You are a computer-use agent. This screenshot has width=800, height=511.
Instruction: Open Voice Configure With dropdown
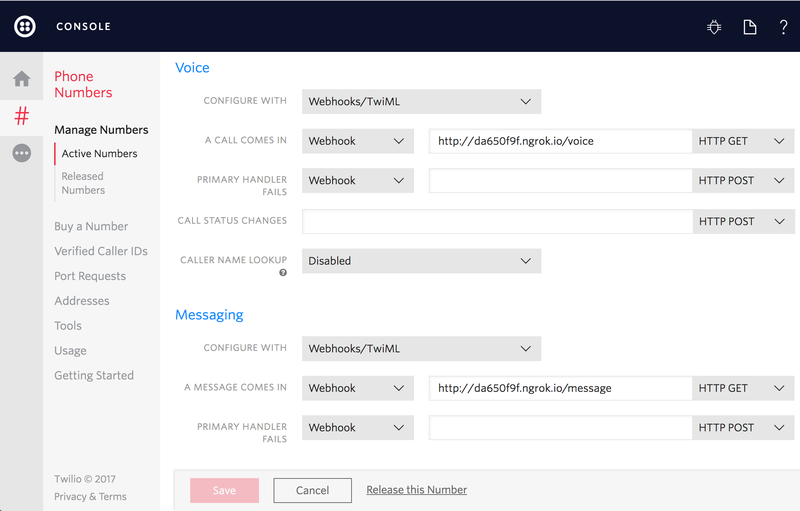[421, 101]
